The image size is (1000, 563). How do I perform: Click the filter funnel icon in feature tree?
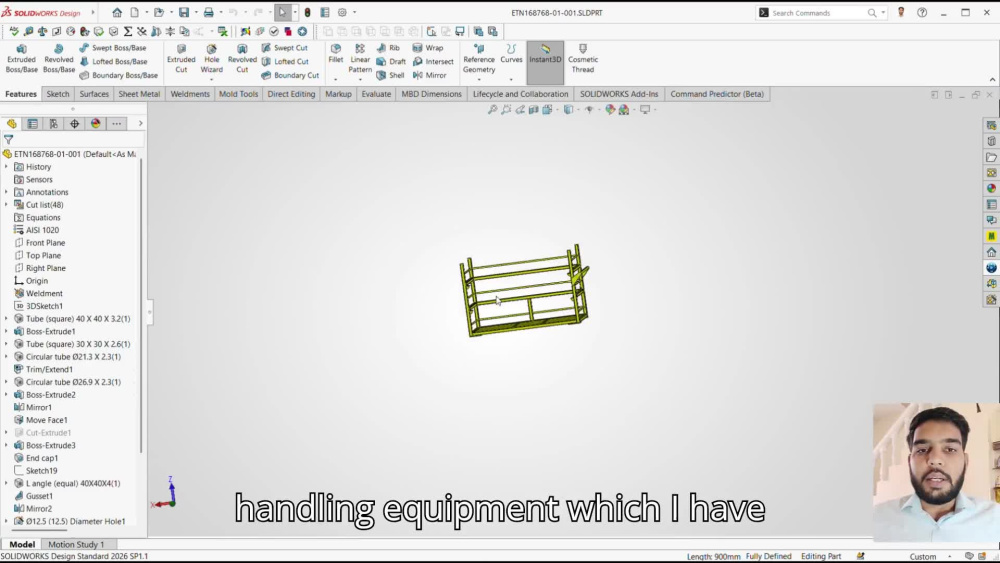(8, 139)
